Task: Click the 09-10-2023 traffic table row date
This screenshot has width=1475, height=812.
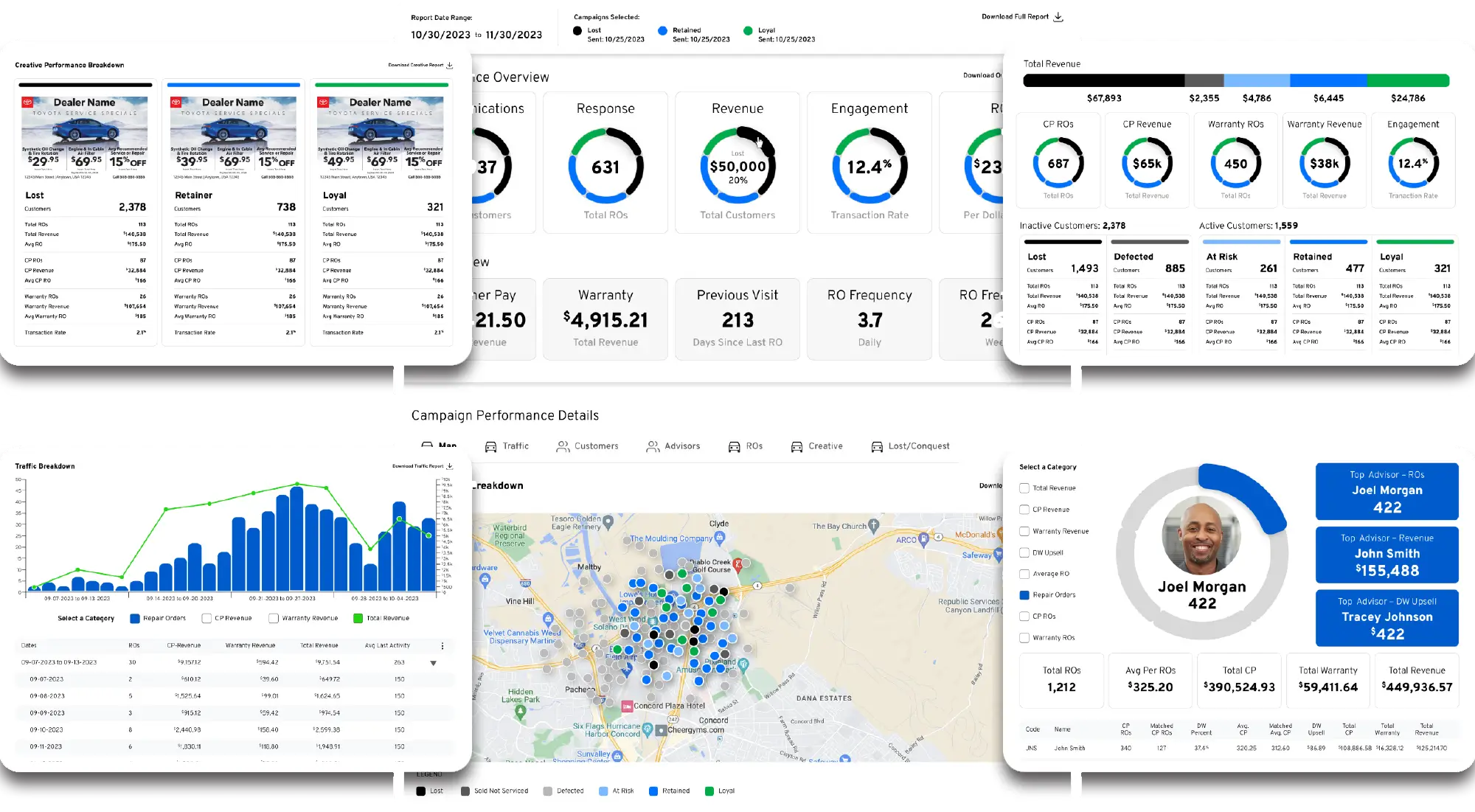Action: click(x=46, y=730)
